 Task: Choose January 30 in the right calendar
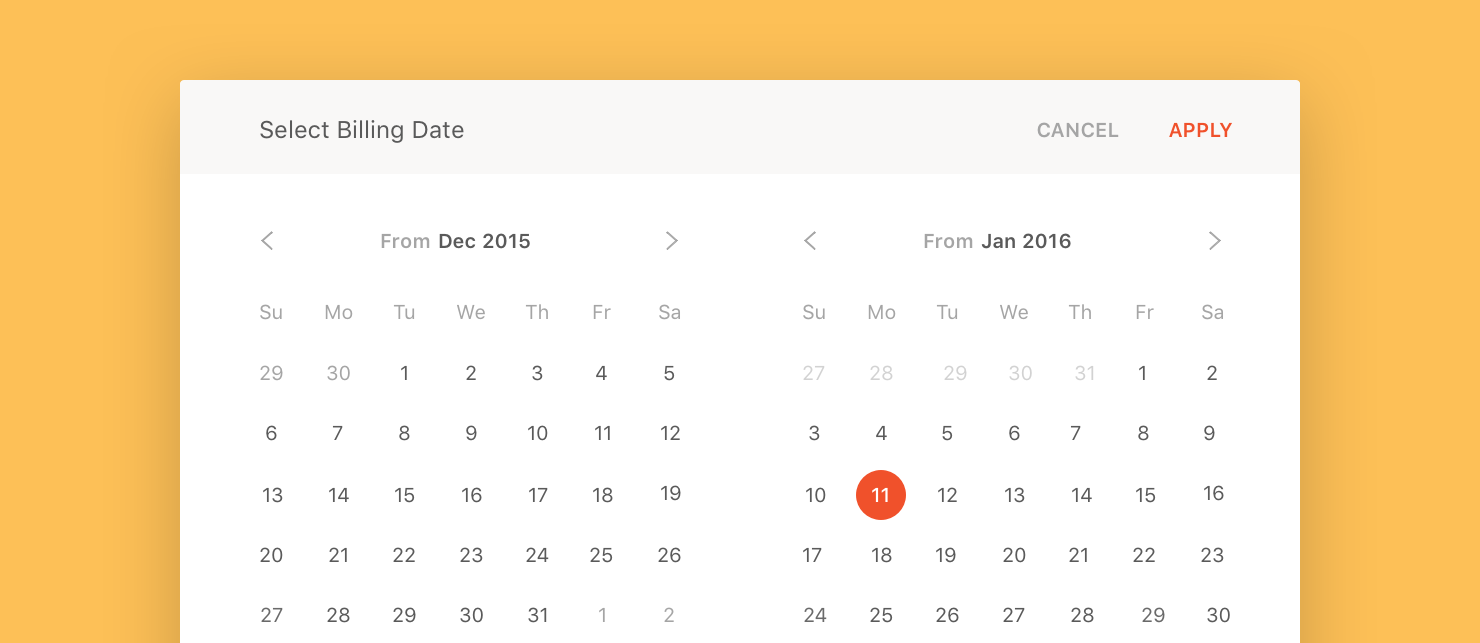1218,615
